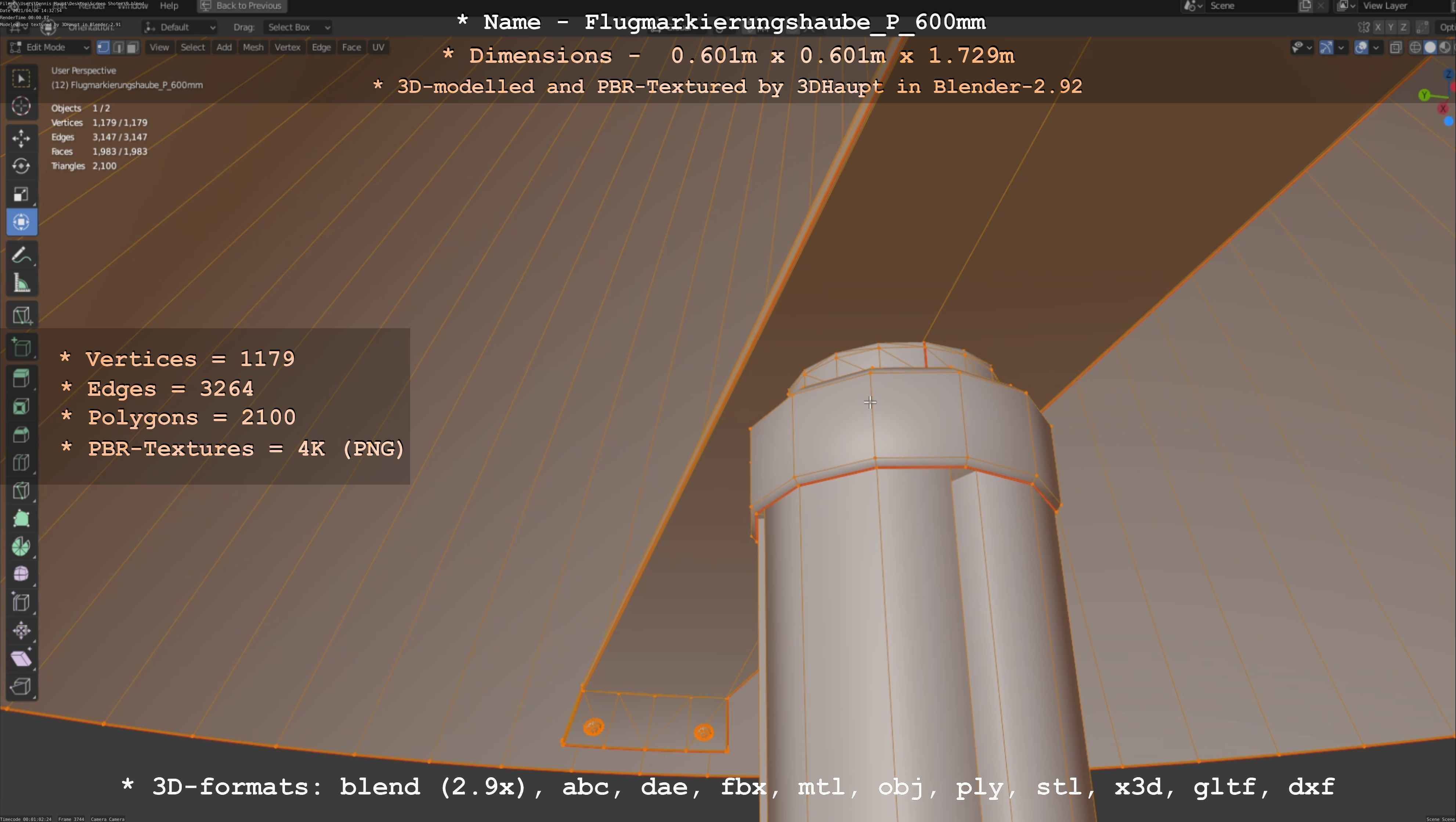Open the Add menu
This screenshot has width=1456, height=822.
(224, 47)
